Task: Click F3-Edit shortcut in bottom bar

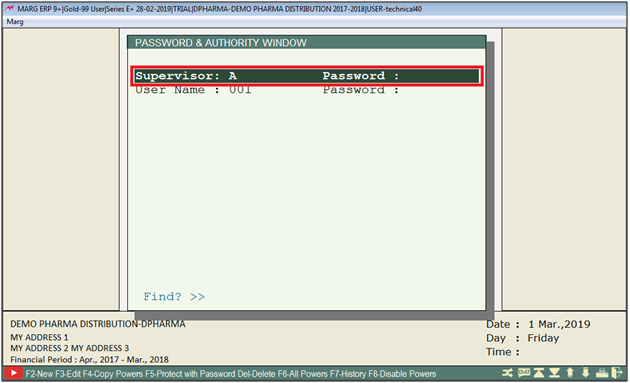Action: click(x=68, y=374)
